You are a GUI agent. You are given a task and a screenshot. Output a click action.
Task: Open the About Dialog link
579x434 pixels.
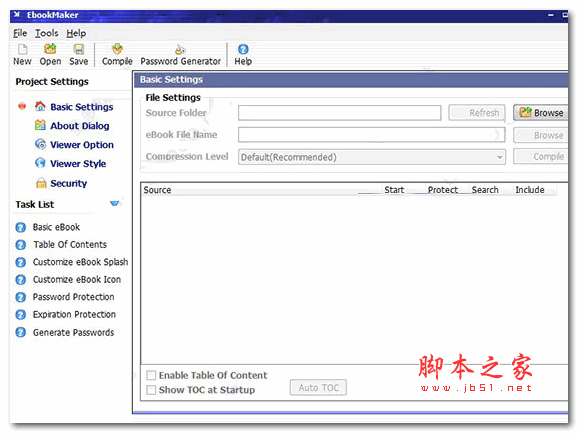tap(80, 126)
